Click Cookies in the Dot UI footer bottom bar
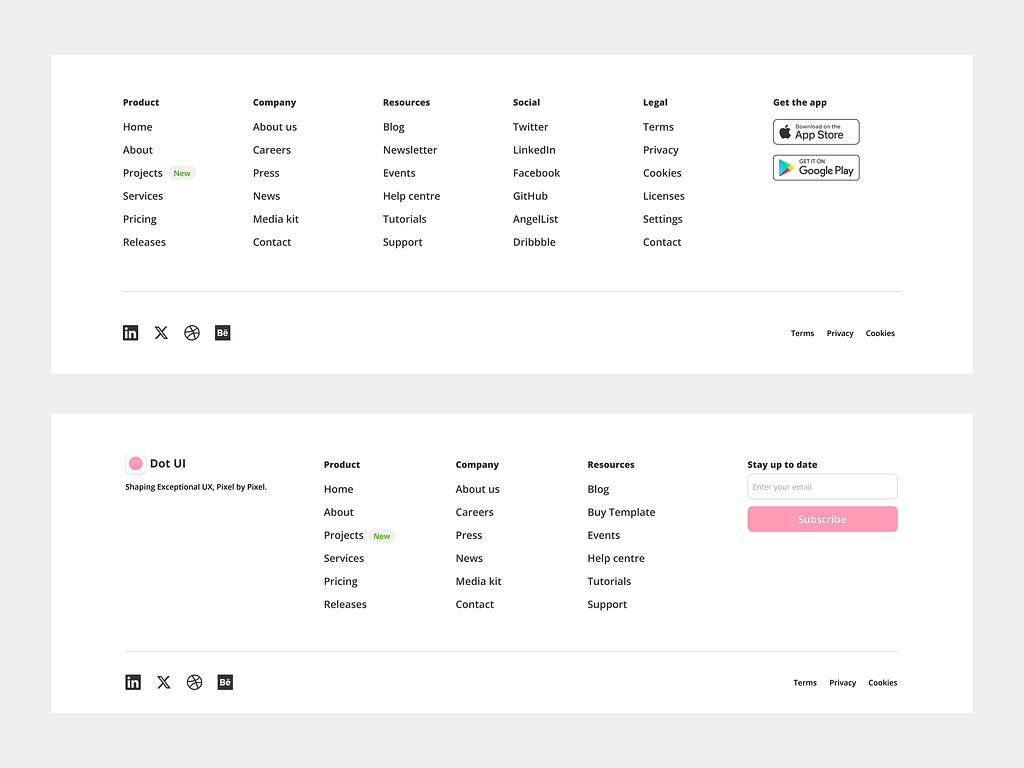Screen dimensions: 1024x768 tap(883, 682)
